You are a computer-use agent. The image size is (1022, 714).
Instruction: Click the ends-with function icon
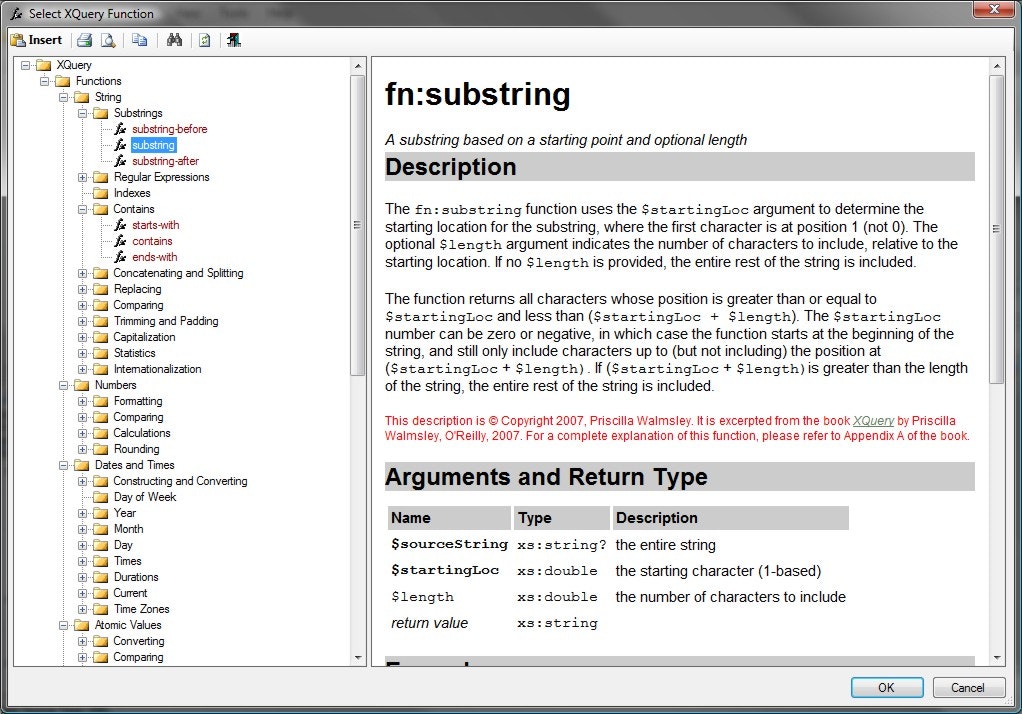[121, 257]
